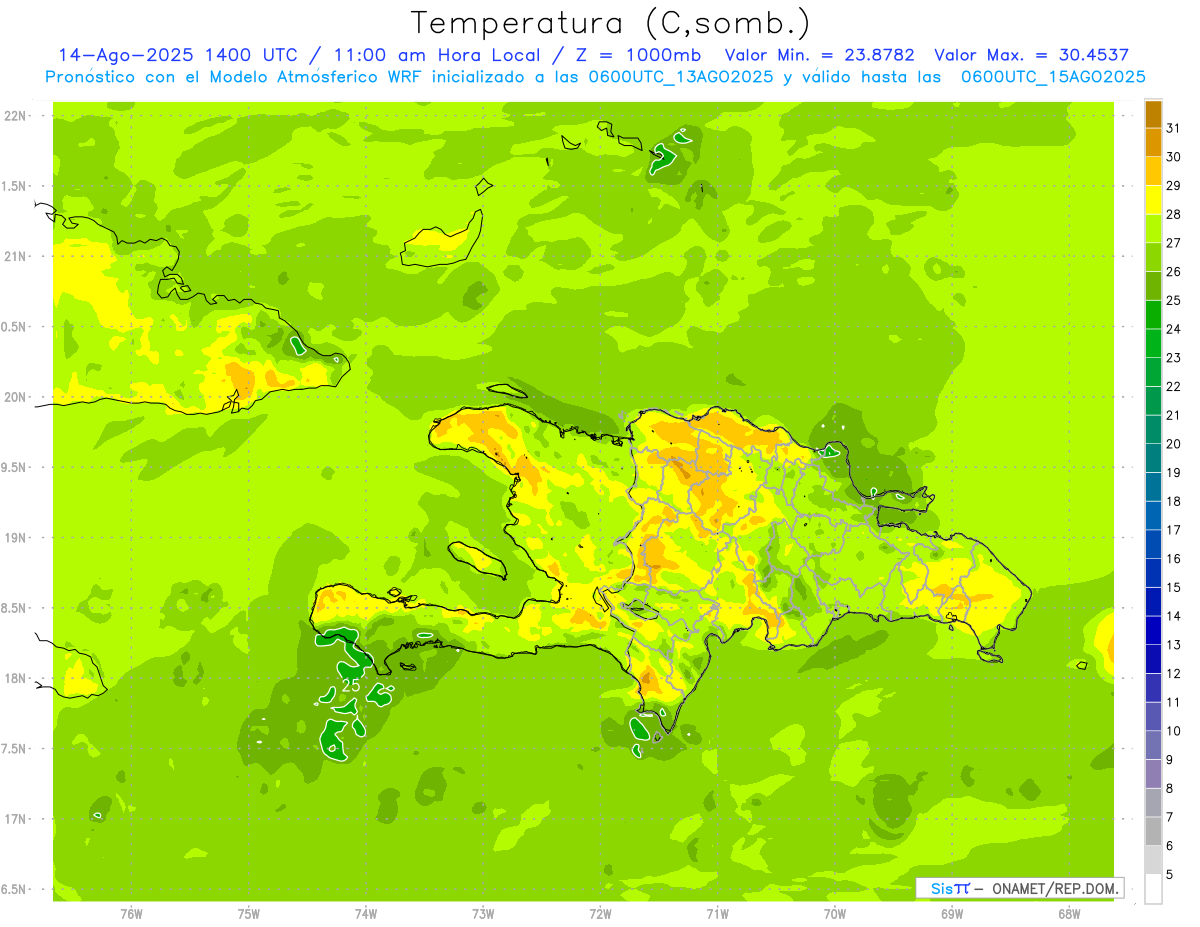
Task: Click the colorbar value 10
Action: point(1174,731)
